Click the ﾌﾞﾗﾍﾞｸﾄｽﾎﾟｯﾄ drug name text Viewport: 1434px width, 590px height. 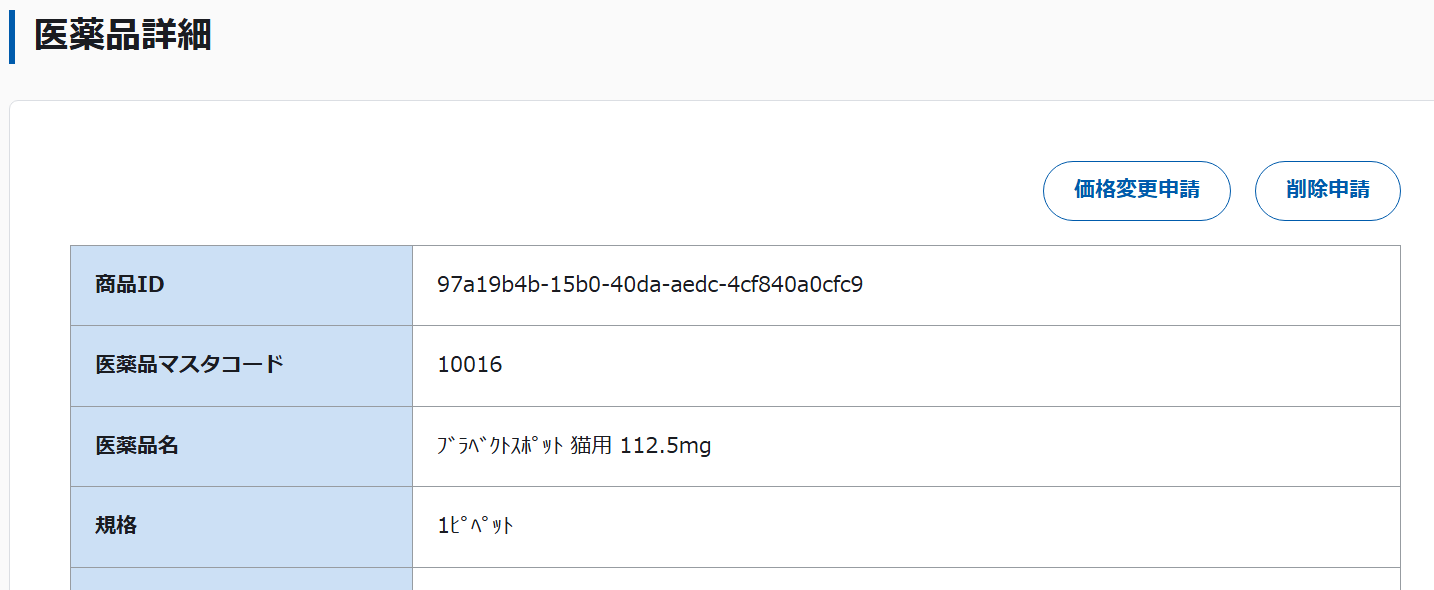(x=500, y=446)
